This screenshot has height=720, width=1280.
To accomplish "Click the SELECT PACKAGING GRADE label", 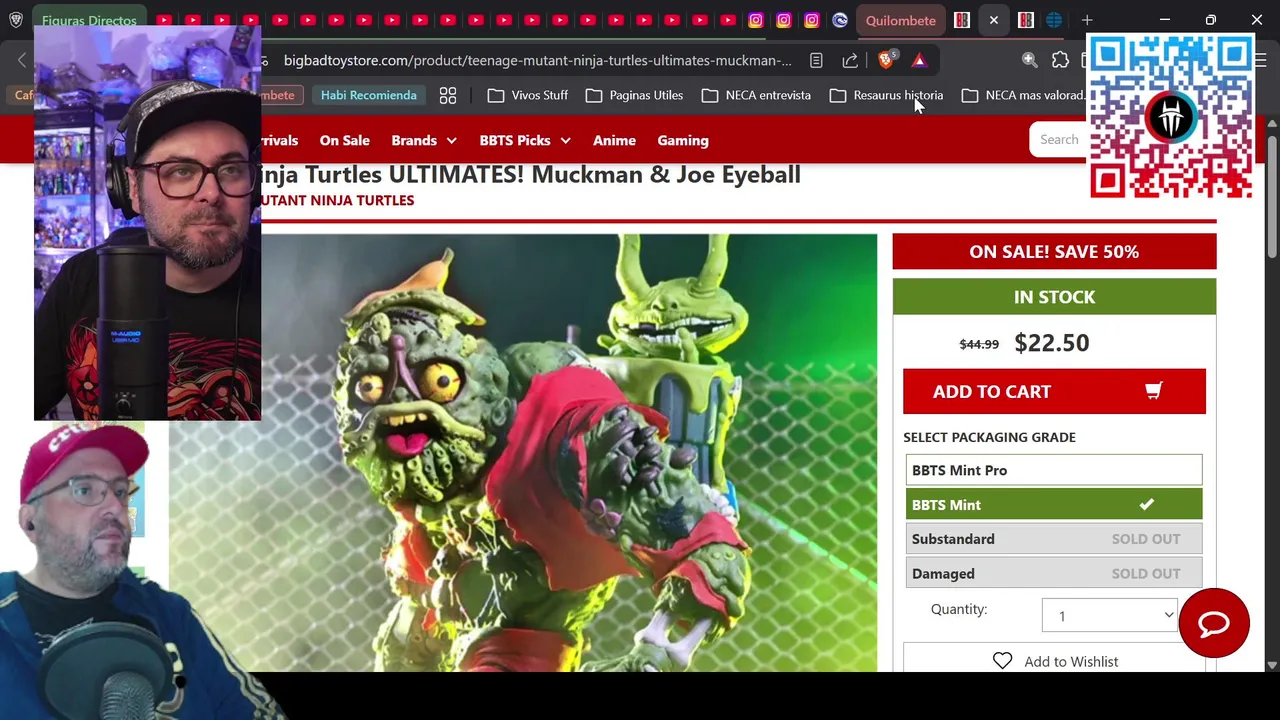I will 989,437.
